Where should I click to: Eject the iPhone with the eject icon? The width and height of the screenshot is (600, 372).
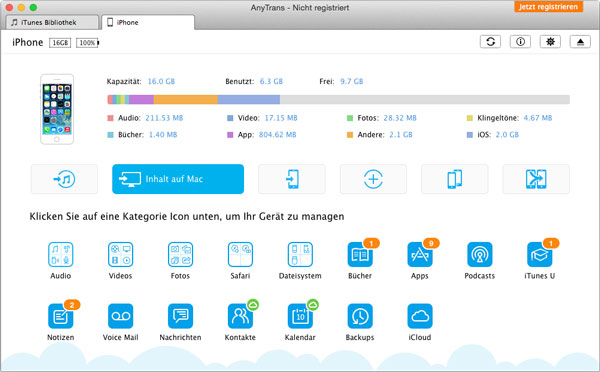pos(580,42)
